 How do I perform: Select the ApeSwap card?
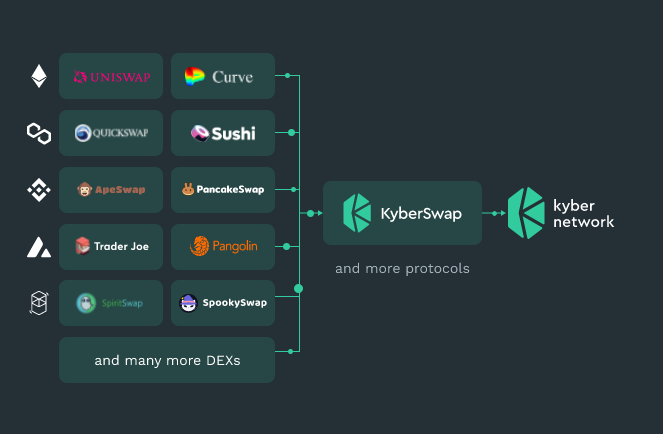(111, 190)
